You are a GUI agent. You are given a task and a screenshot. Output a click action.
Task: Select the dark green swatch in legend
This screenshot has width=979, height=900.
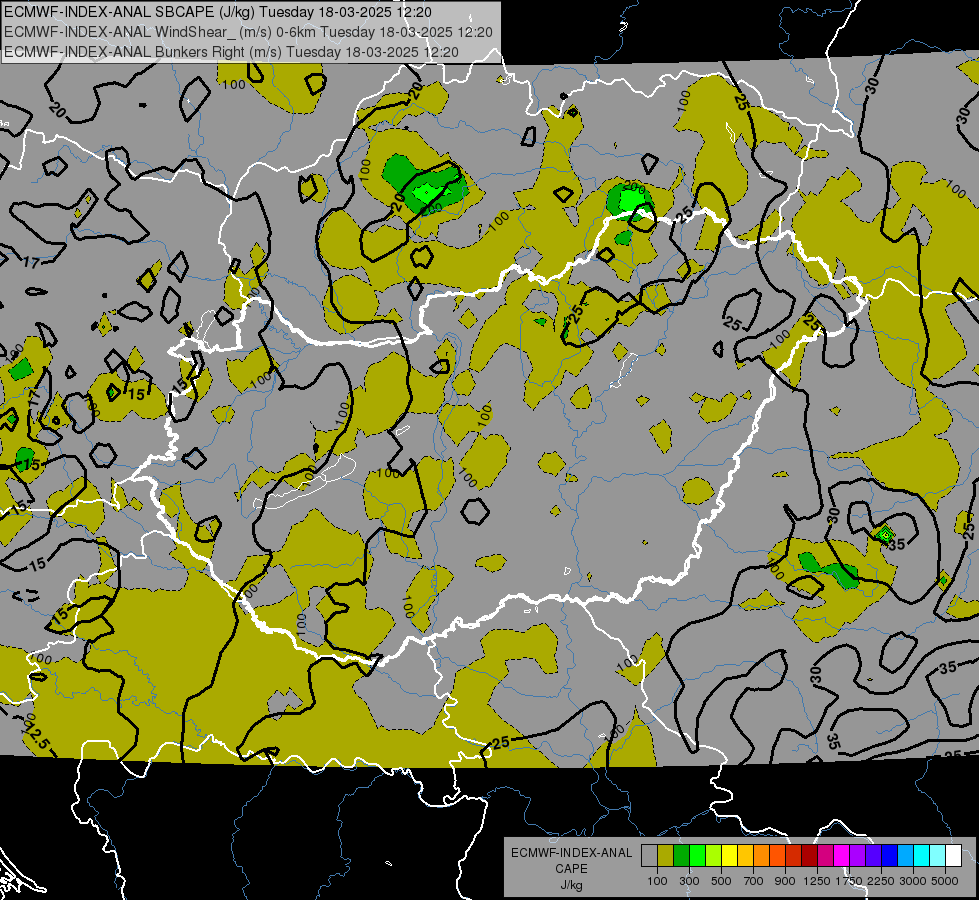681,856
